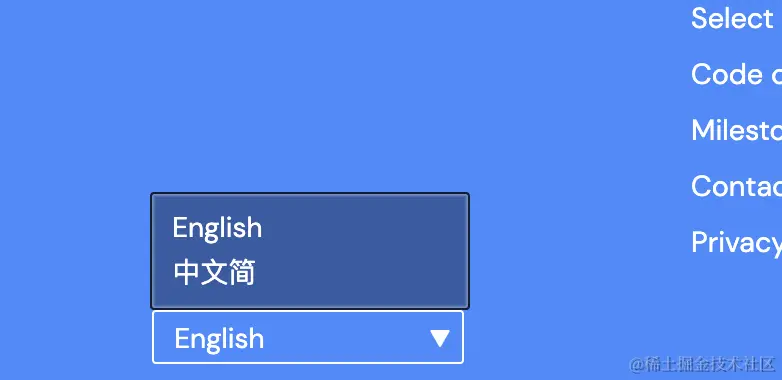Click empty space right of English option

tap(364, 228)
